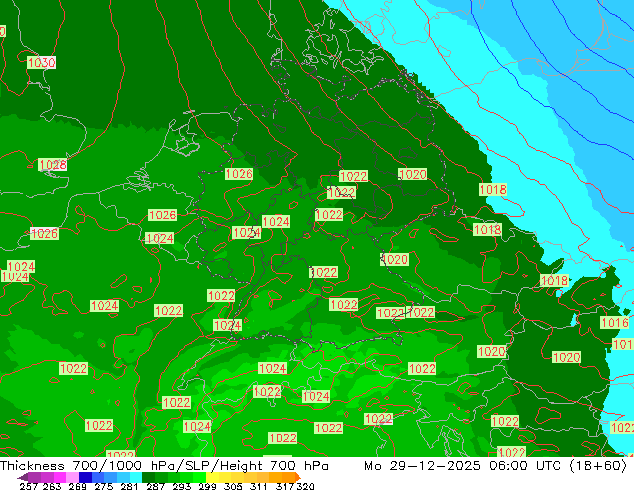Click the 1030 isobar pressure label
634x490 pixels.
pos(42,63)
